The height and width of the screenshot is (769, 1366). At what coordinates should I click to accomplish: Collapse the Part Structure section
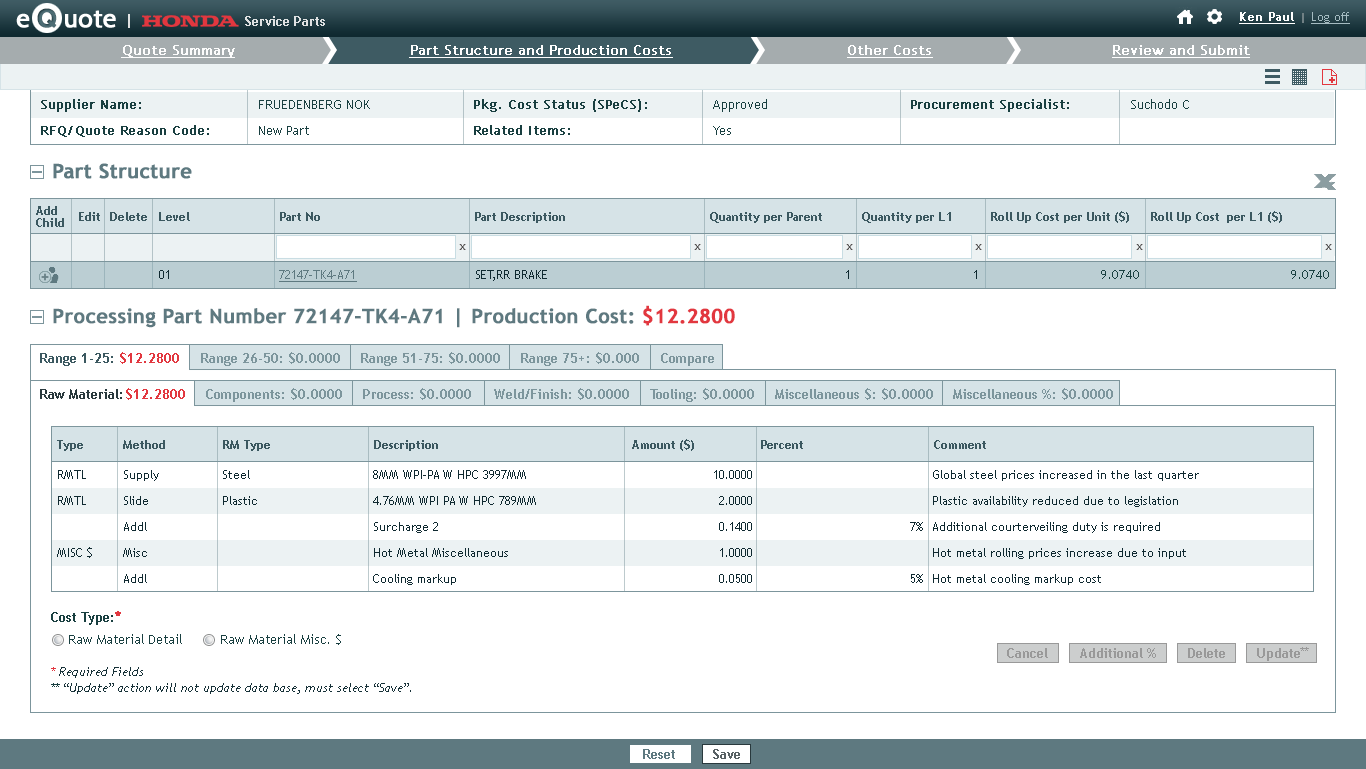click(x=37, y=172)
